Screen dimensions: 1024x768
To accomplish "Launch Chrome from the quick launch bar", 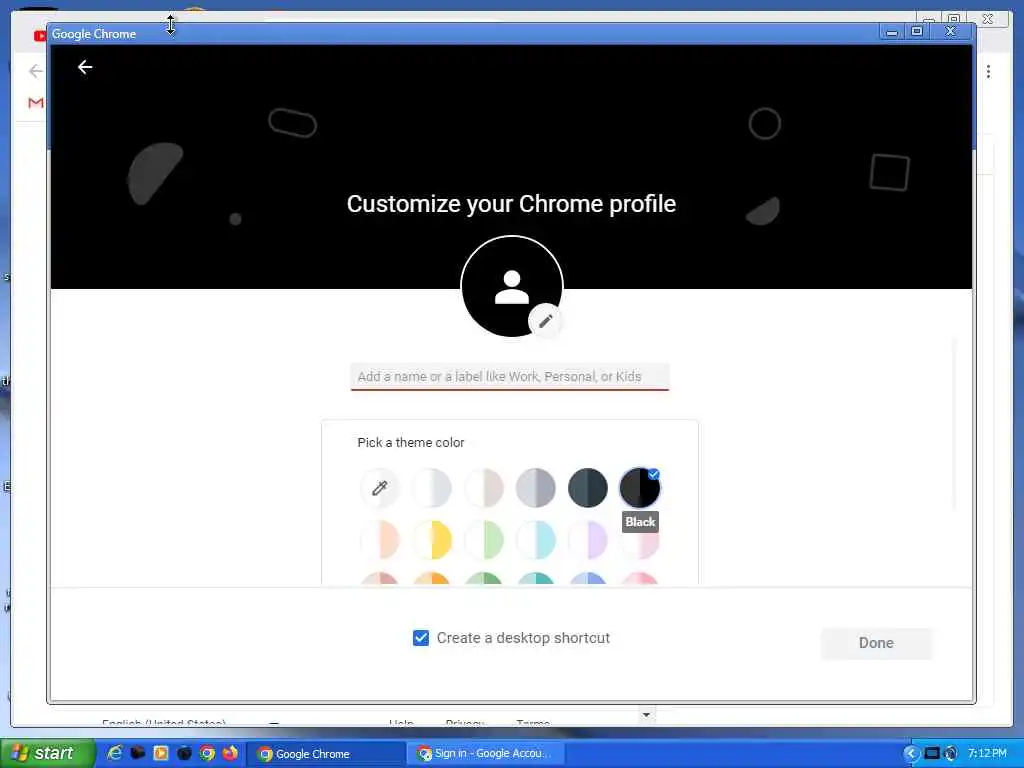I will [x=207, y=753].
